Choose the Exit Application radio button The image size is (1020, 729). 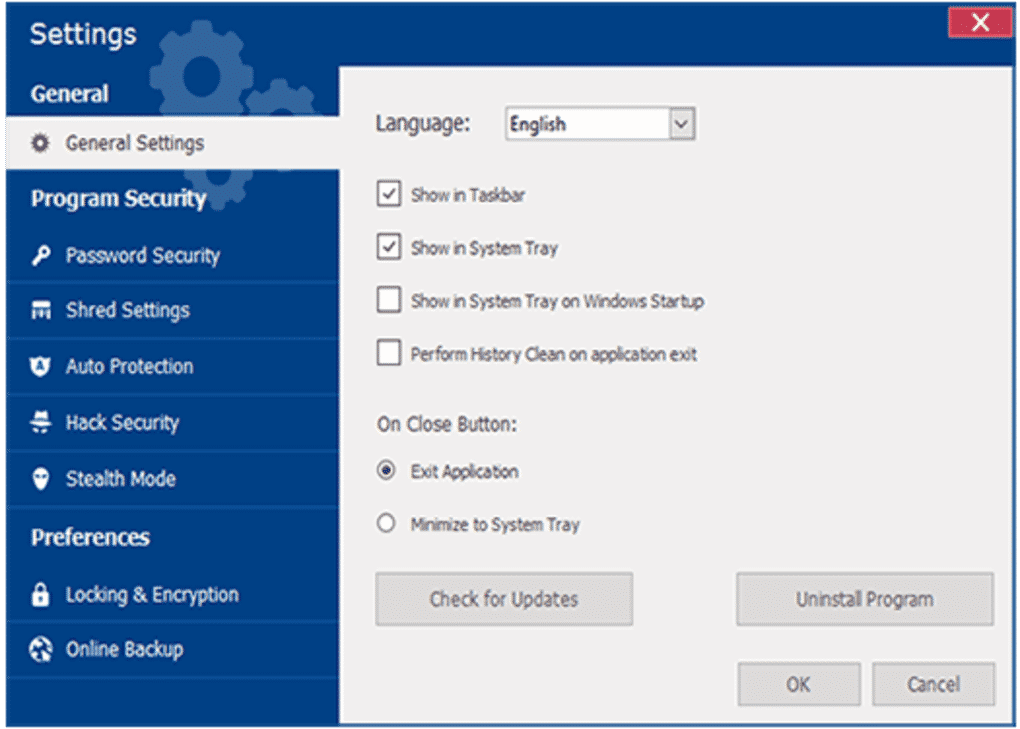[386, 471]
